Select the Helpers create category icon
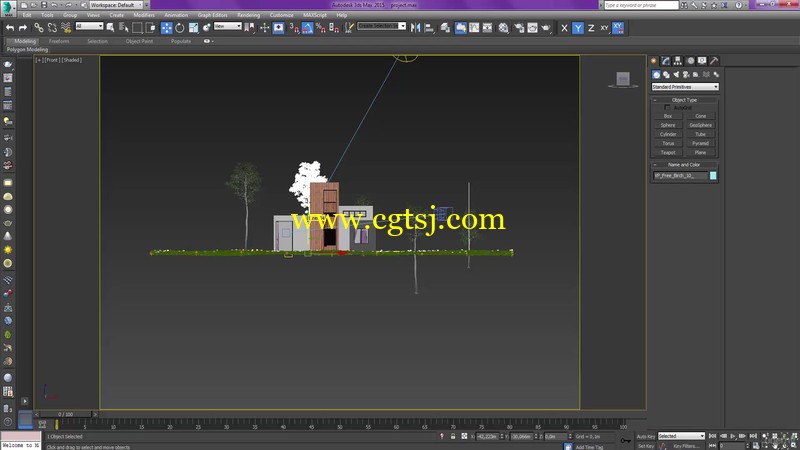 pos(696,74)
